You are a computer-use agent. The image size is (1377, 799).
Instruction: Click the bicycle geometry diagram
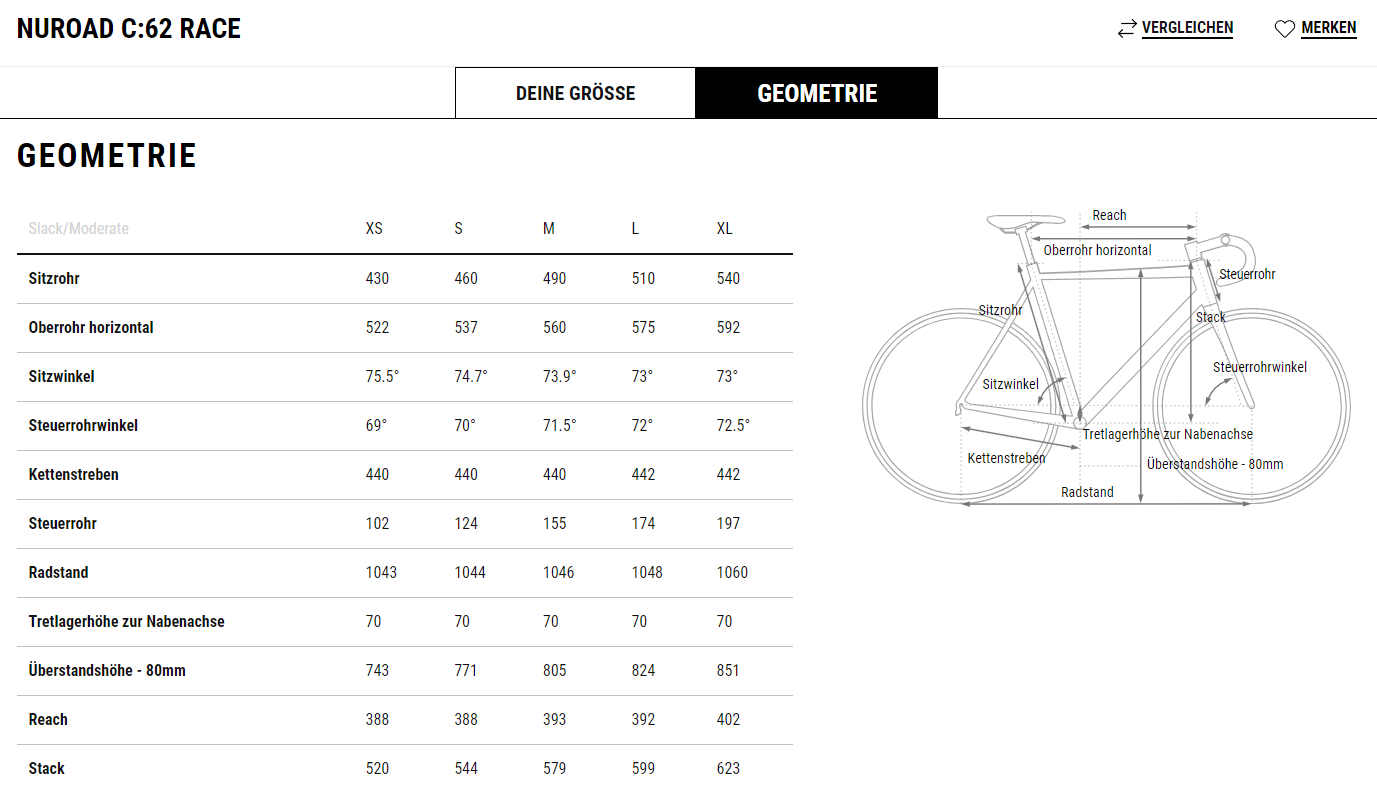tap(1106, 358)
